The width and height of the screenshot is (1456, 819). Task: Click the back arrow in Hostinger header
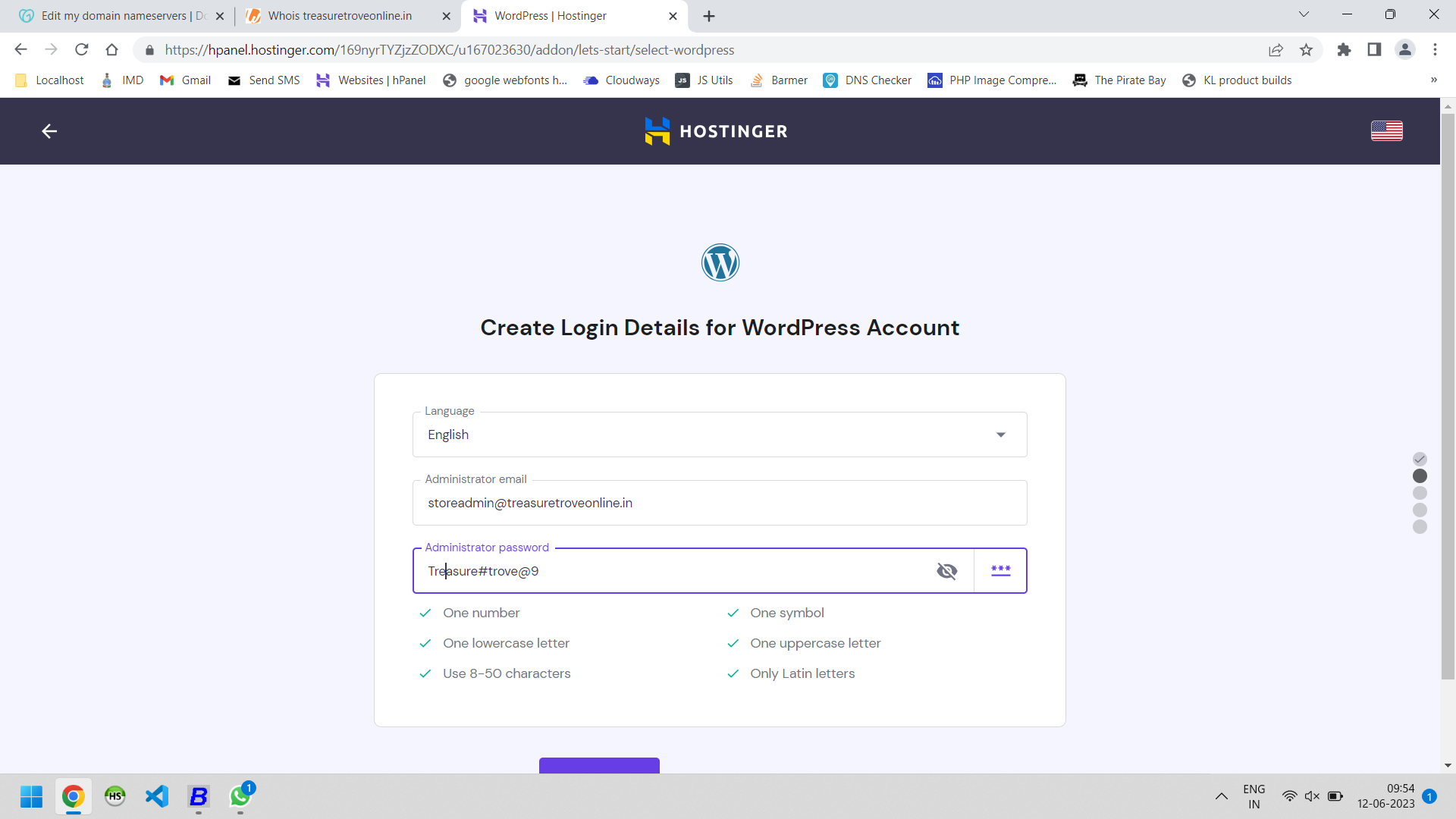[49, 131]
